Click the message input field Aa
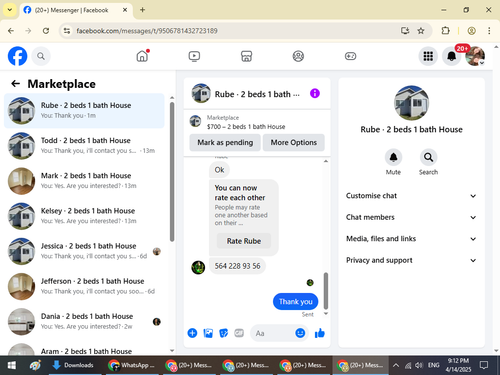500x375 pixels. click(273, 333)
